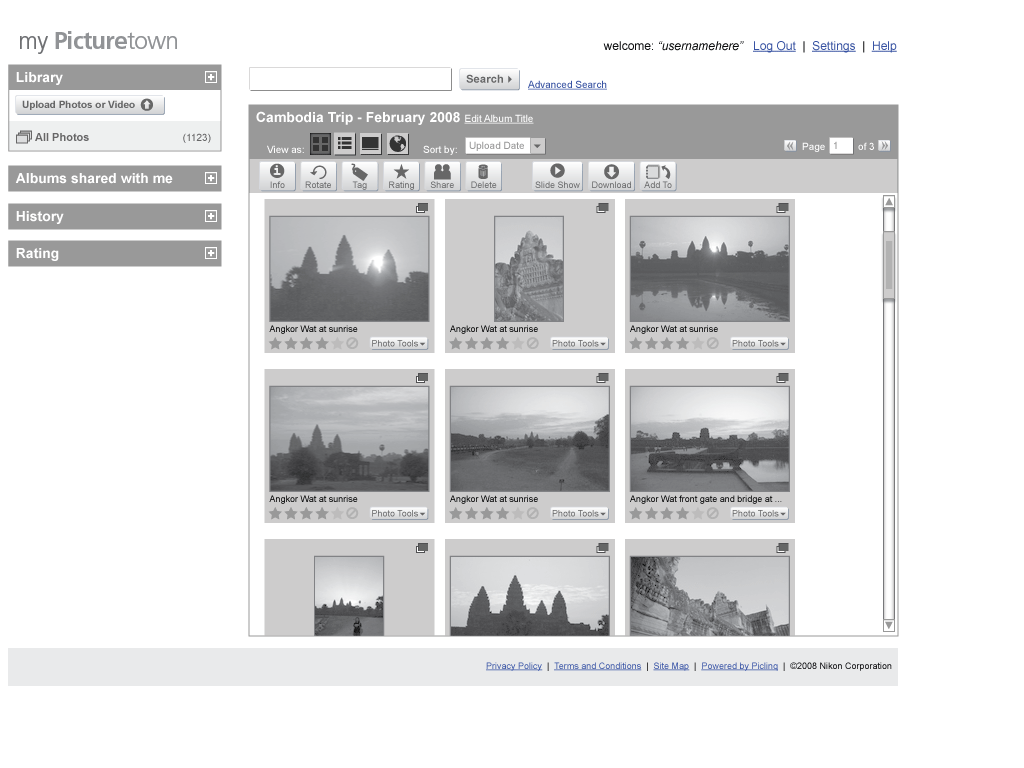Select All Photos in Library
1024x768 pixels.
[x=62, y=137]
